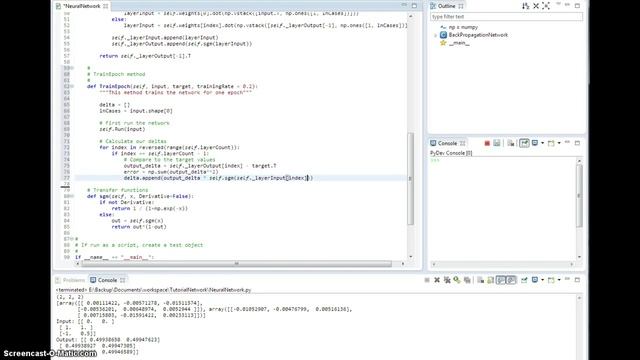Pin the bottom Console view

(524, 280)
